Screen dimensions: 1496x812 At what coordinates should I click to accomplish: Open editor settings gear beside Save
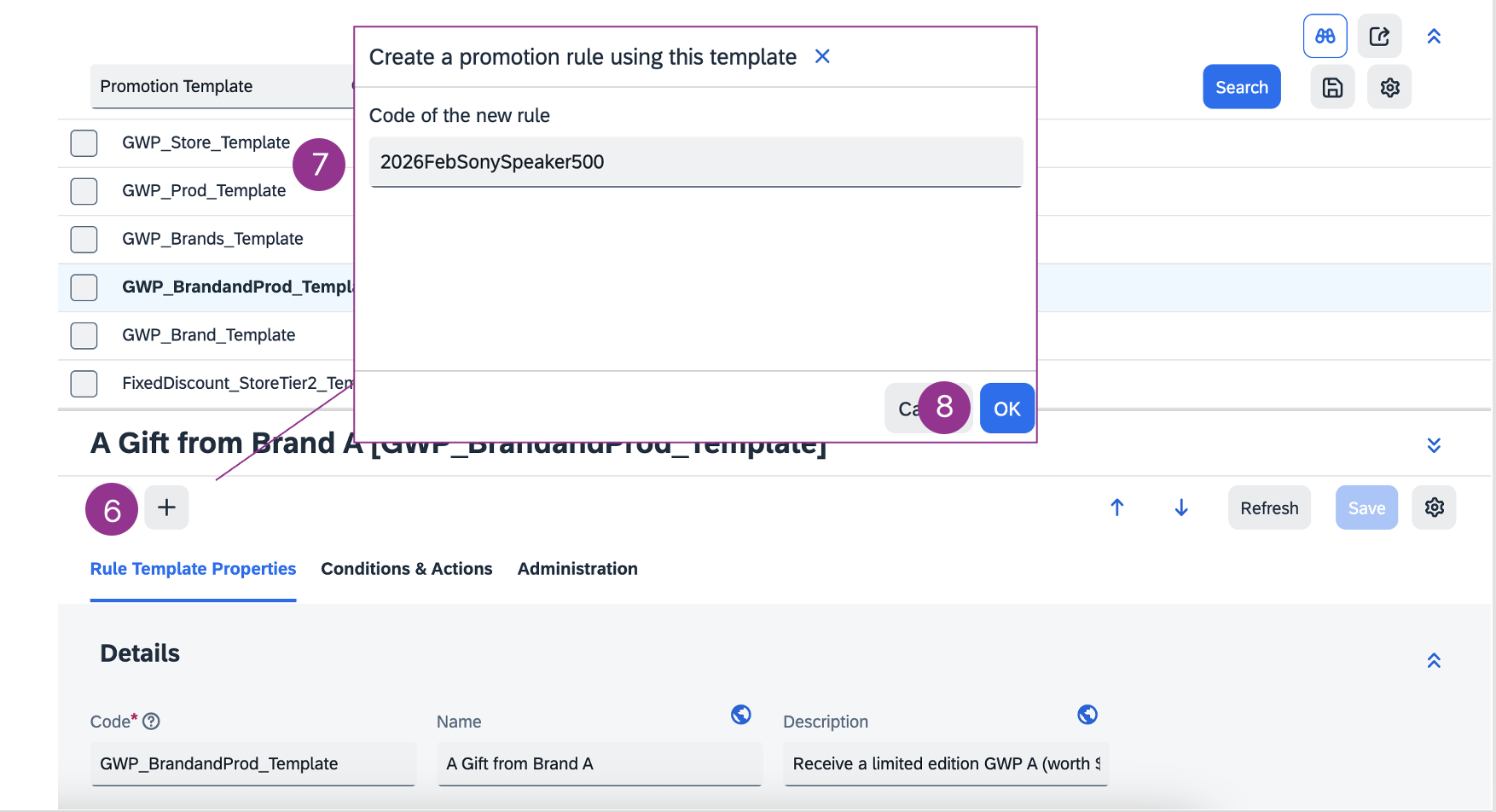coord(1434,507)
